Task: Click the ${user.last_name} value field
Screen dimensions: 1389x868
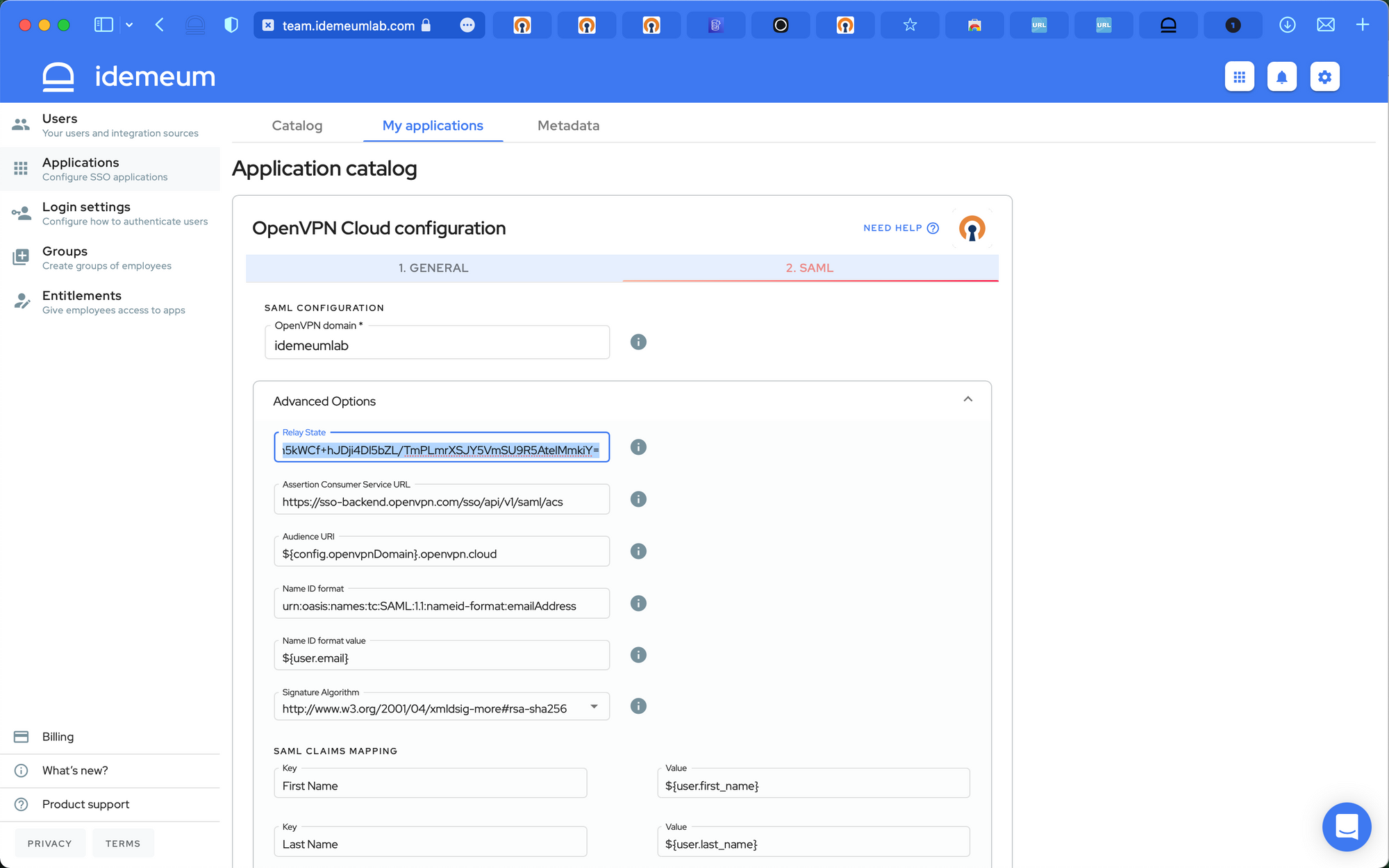Action: (813, 842)
